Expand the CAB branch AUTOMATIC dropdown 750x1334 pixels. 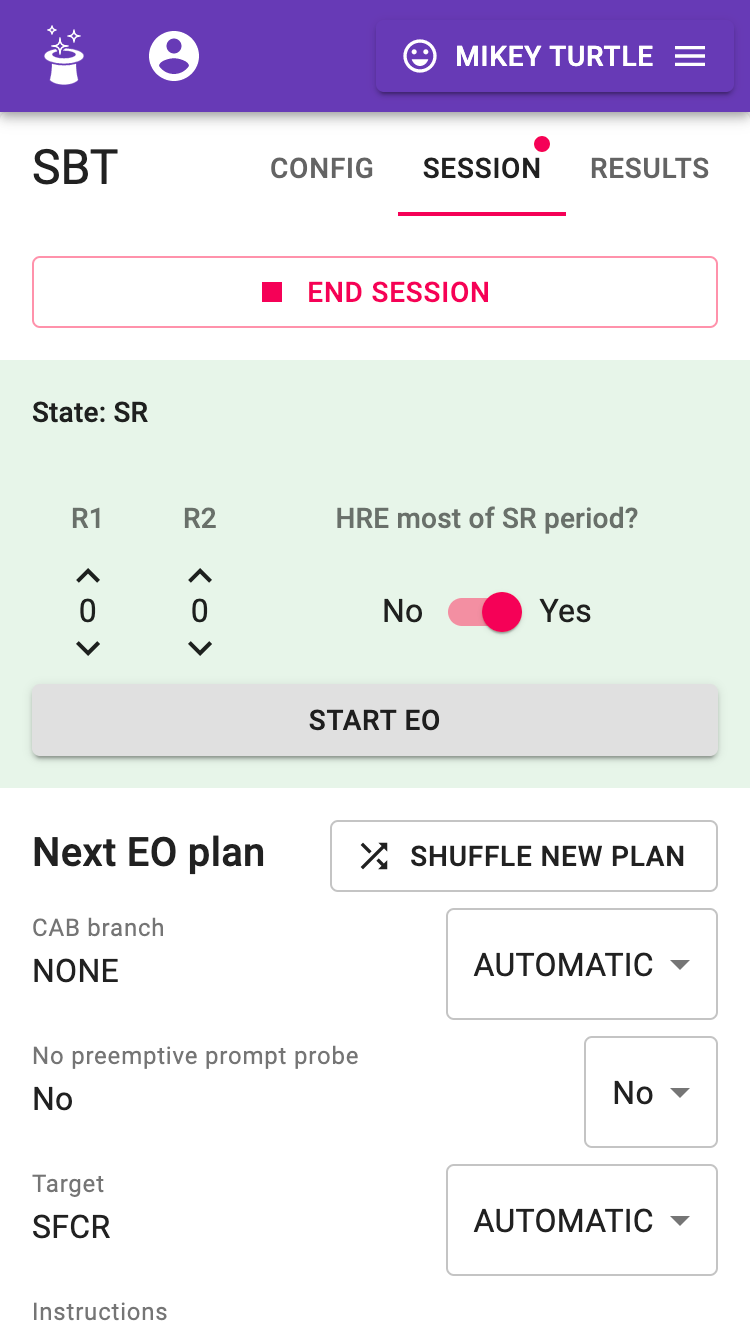click(582, 964)
